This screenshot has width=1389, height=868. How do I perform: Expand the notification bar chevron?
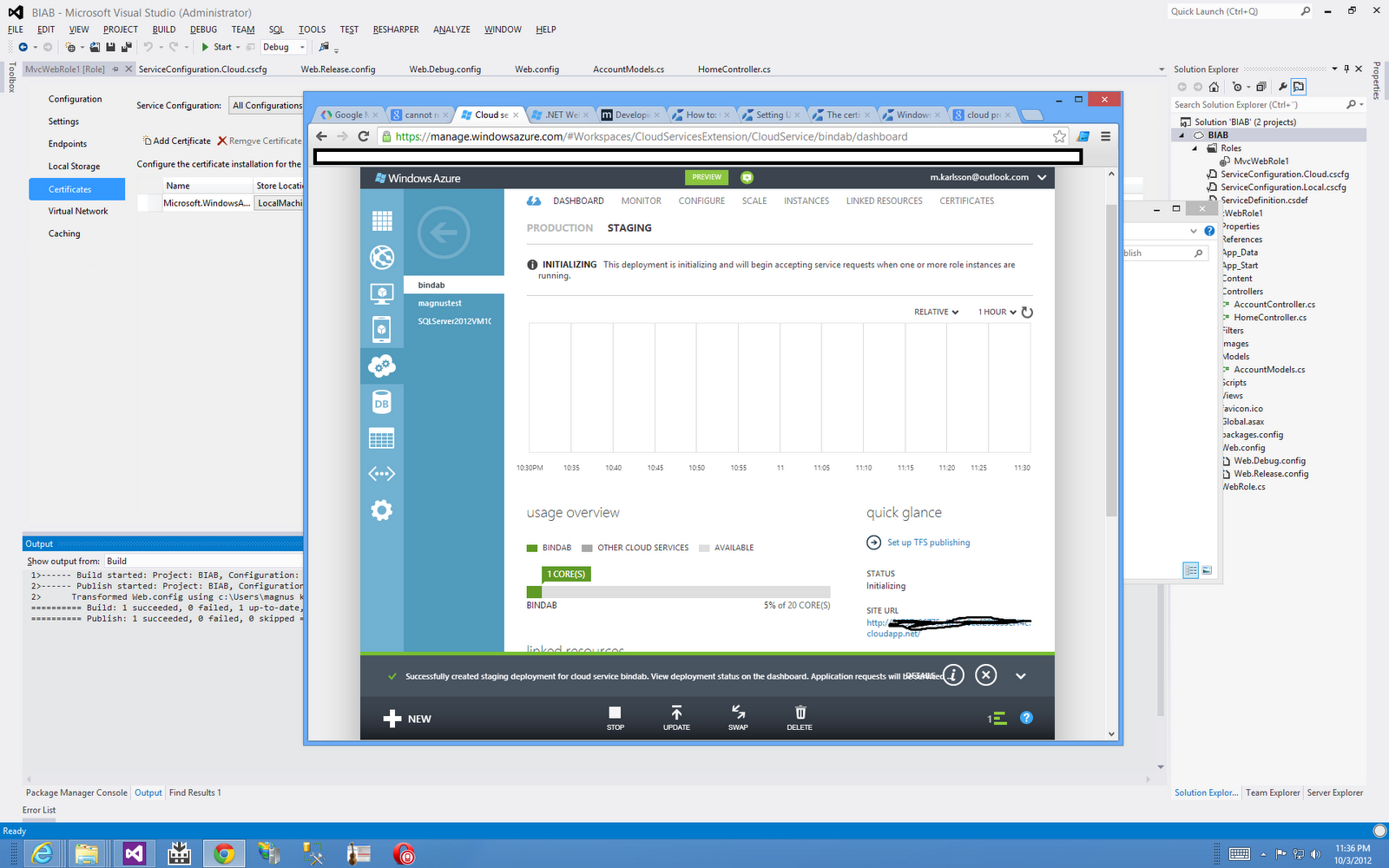(1021, 675)
